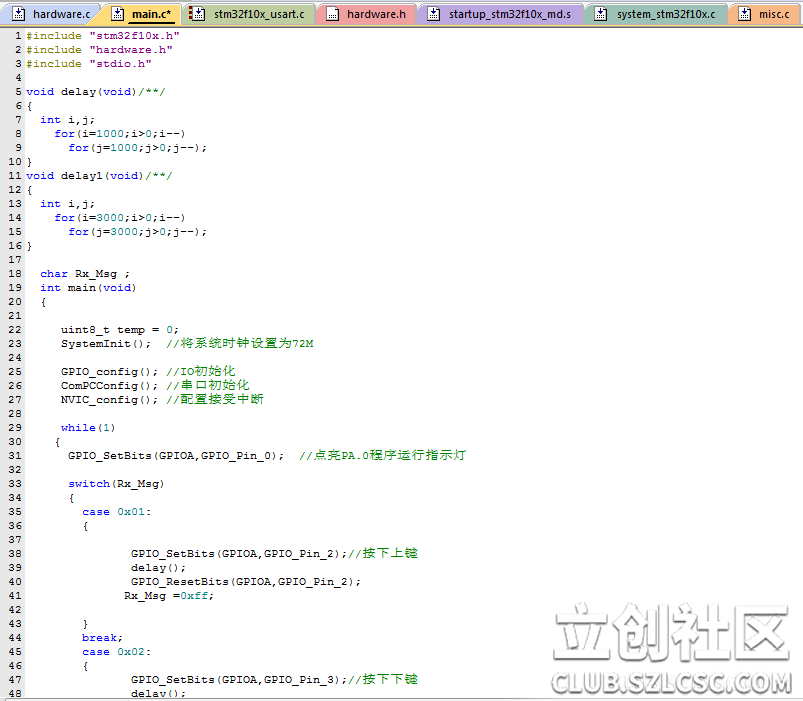Image resolution: width=803 pixels, height=701 pixels.
Task: Place cursor on the #include "stdio.h" line
Action: [89, 64]
